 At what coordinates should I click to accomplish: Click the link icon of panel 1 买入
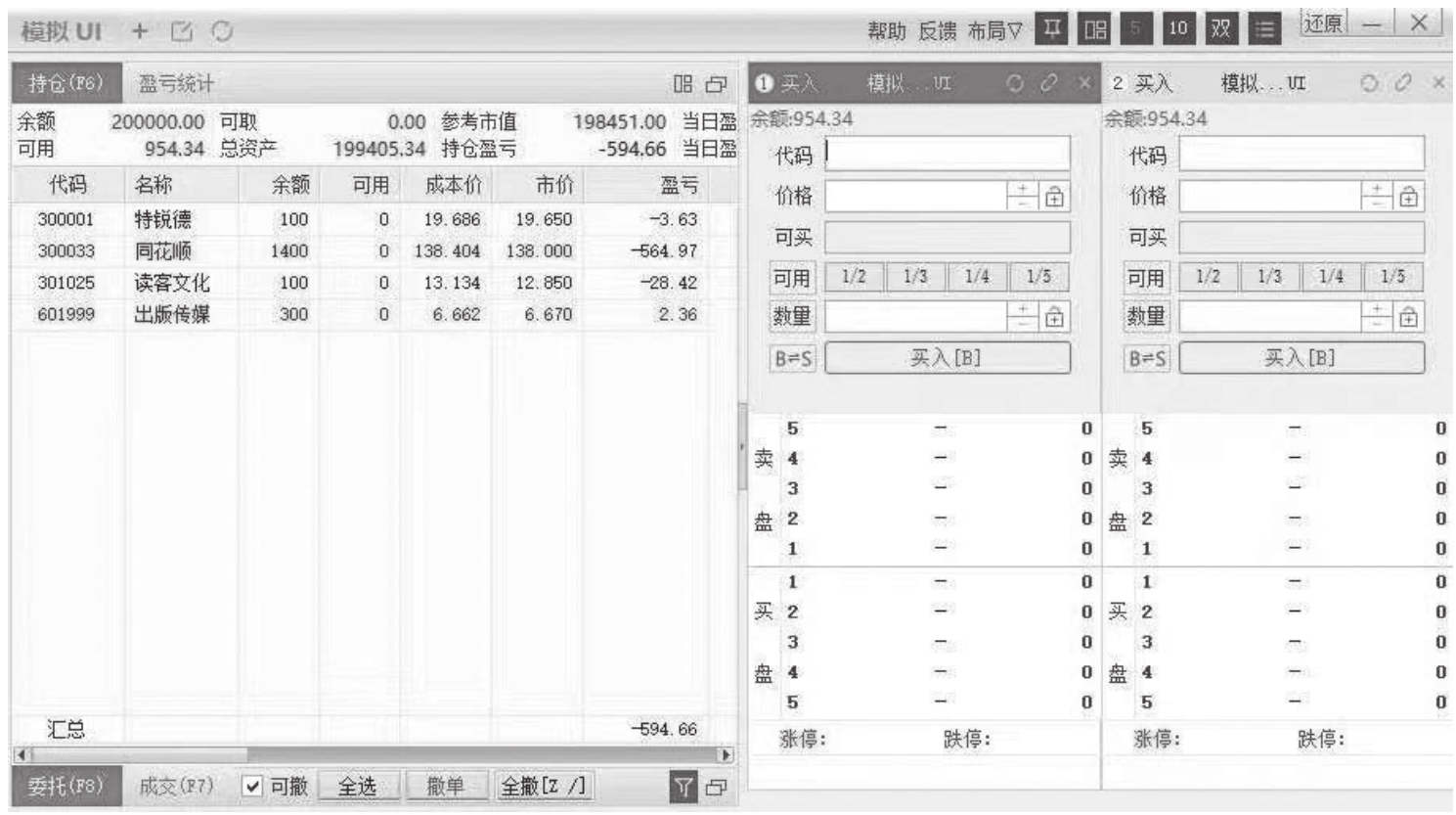pos(1049,83)
